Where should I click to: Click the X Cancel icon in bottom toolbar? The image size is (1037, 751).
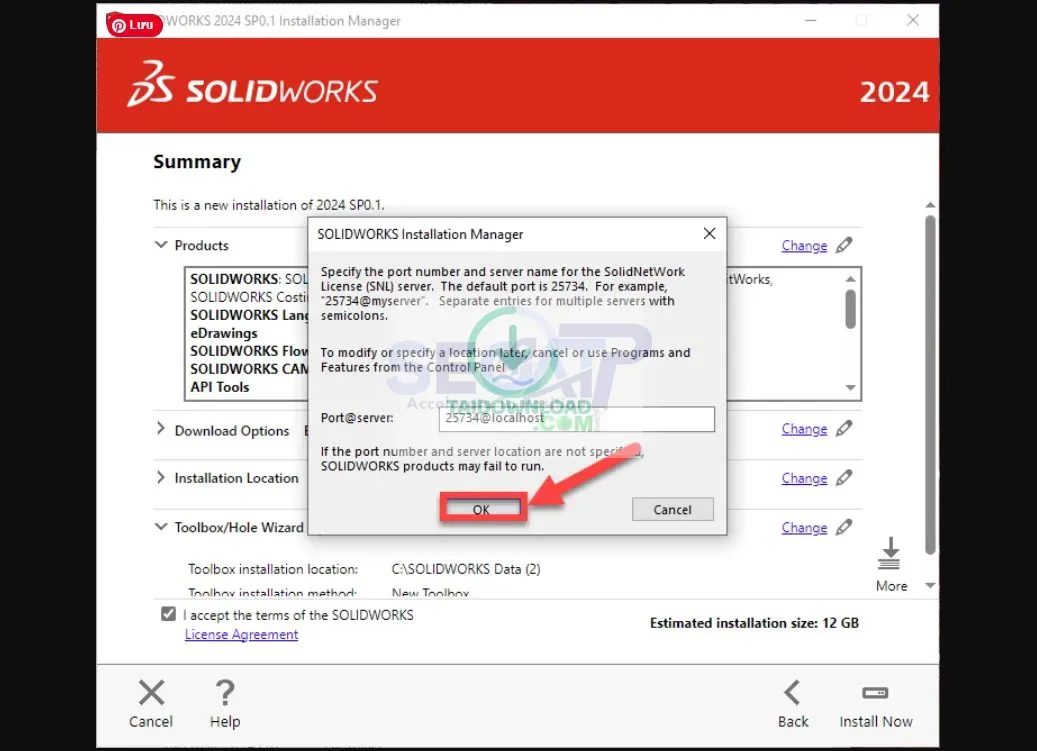151,692
